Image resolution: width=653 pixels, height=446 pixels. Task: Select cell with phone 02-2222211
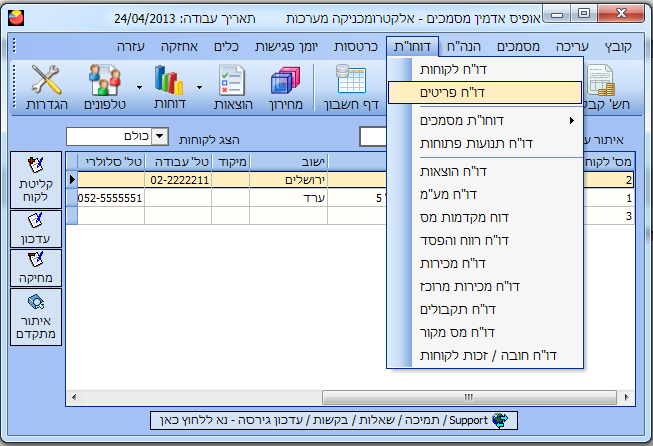(x=178, y=180)
